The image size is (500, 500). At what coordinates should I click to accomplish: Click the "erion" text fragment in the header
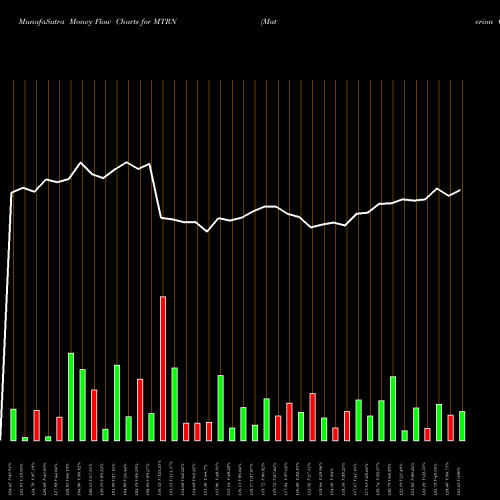[x=484, y=22]
